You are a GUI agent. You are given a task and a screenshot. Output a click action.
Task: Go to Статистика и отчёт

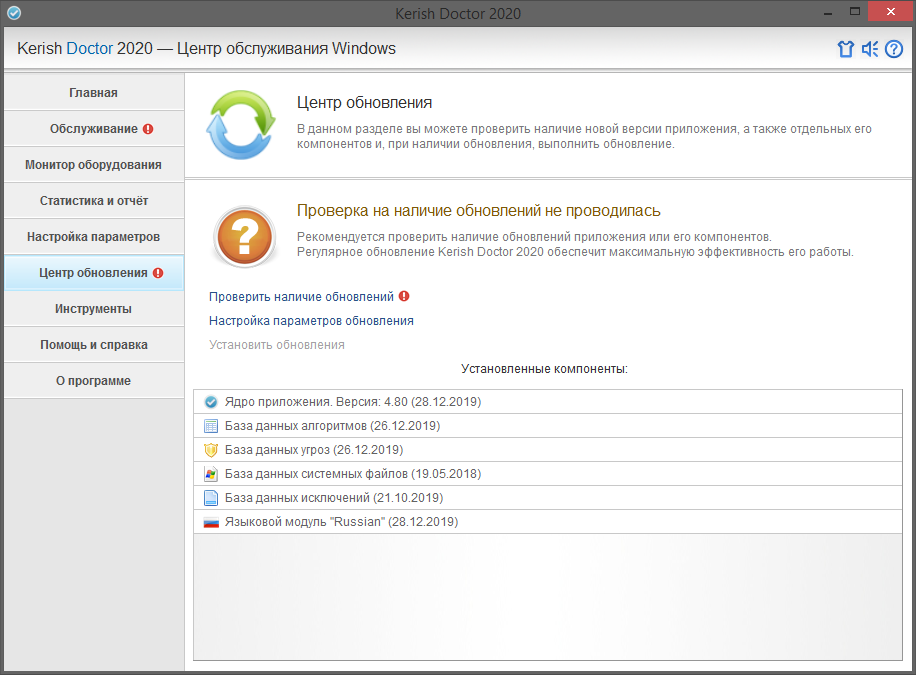click(94, 201)
